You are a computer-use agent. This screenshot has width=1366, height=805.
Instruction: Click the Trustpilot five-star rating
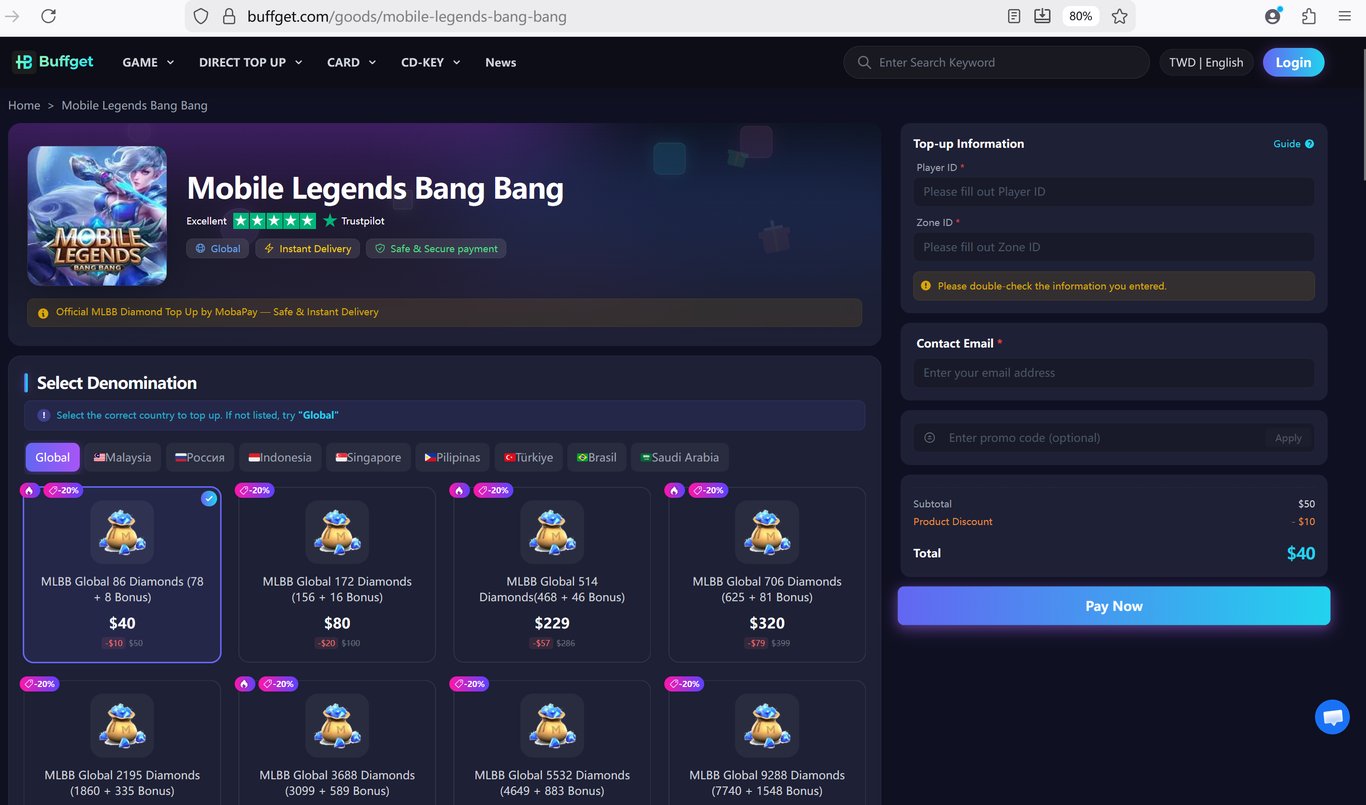(274, 221)
